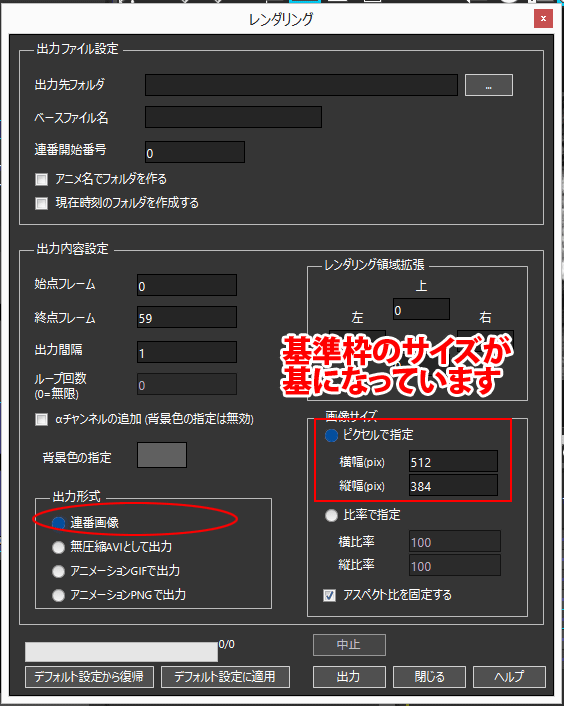This screenshot has width=564, height=706.
Task: Select アニメーションGIFで出力 radio button
Action: pyautogui.click(x=59, y=571)
